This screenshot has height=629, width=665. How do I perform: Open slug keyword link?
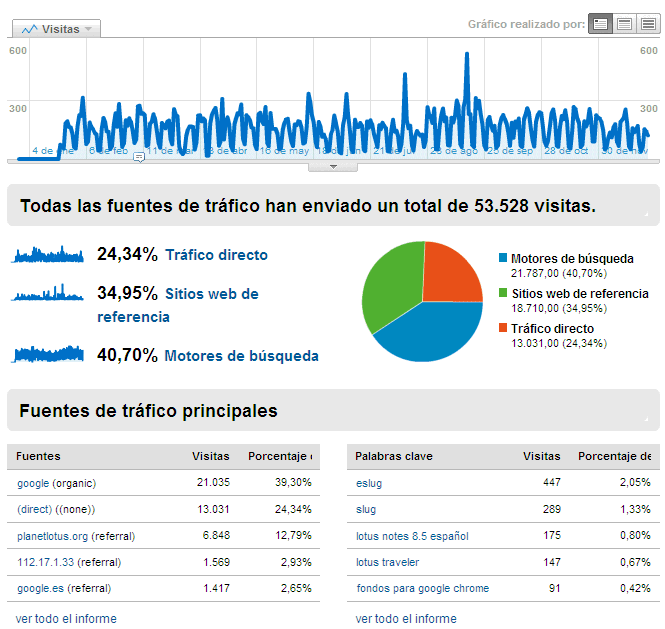366,509
